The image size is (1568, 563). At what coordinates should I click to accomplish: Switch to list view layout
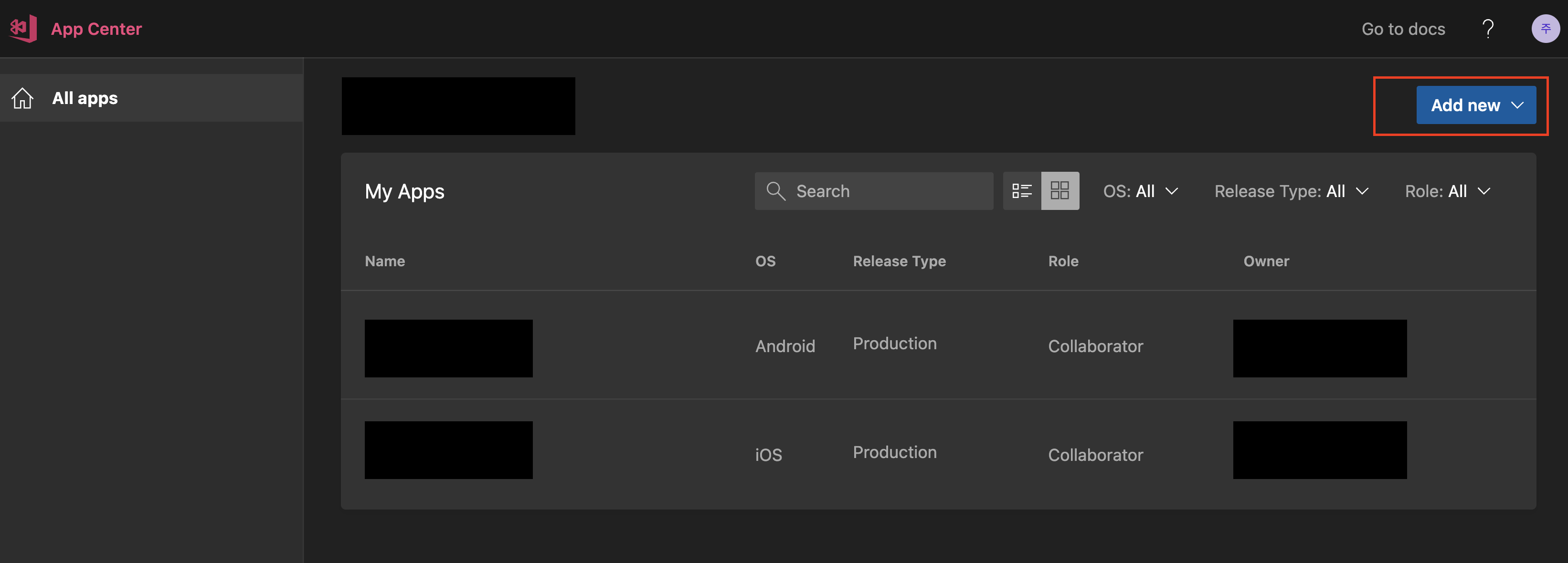point(1021,191)
